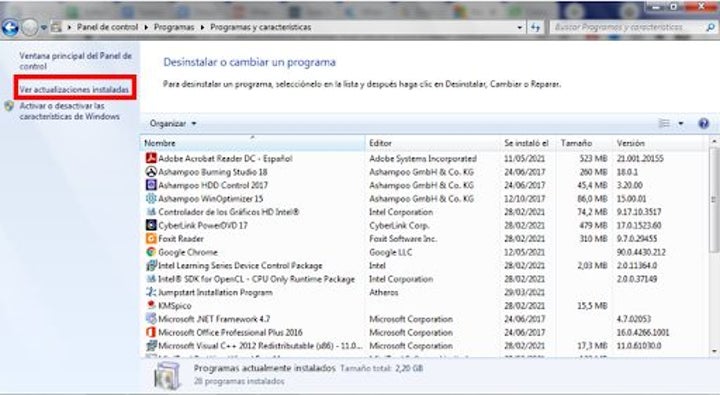Click the Atheros editor cell
Image resolution: width=720 pixels, height=395 pixels.
pyautogui.click(x=383, y=292)
